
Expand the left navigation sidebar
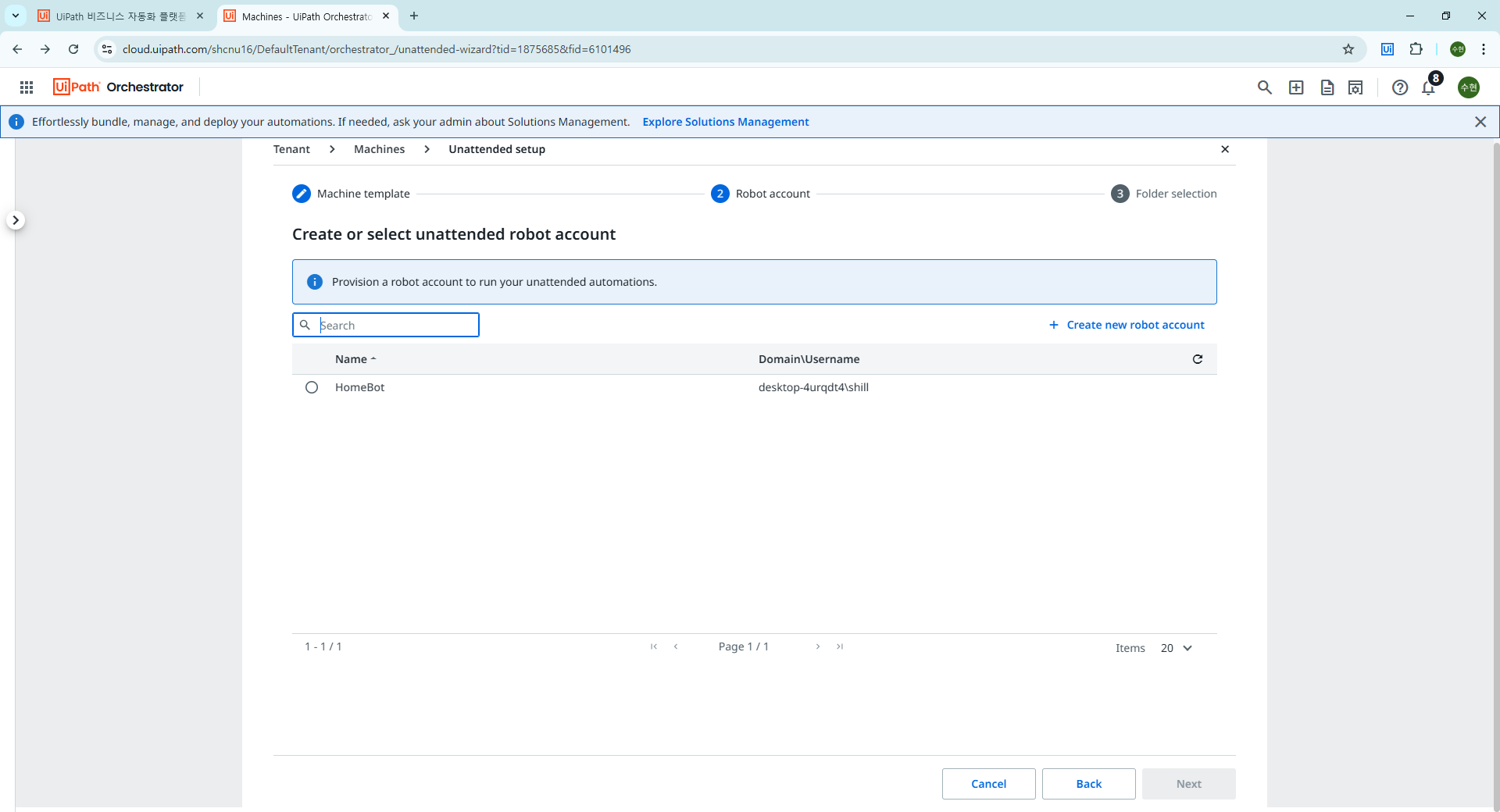pyautogui.click(x=16, y=220)
